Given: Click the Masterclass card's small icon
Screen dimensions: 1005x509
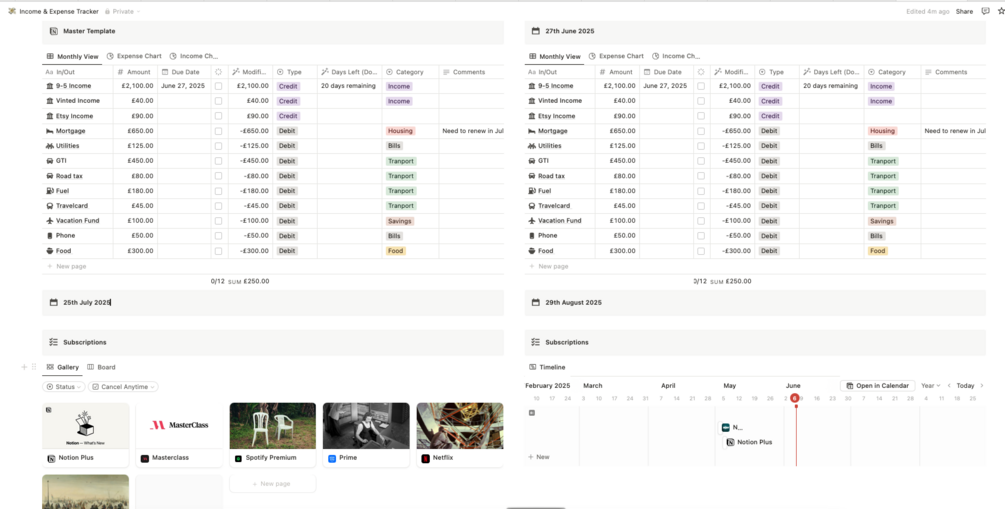Looking at the screenshot, I should tap(145, 458).
